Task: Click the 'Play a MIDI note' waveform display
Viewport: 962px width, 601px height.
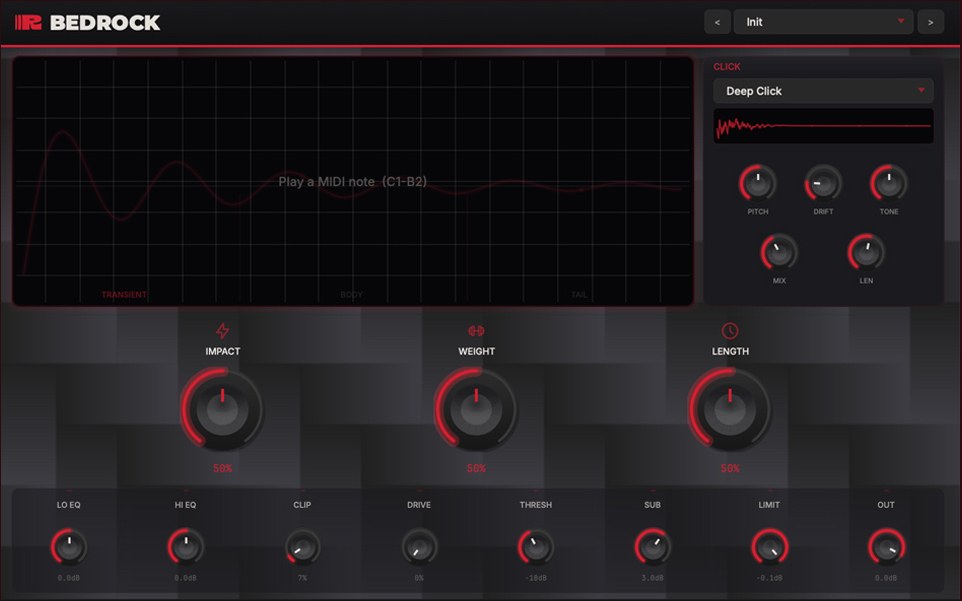Action: click(x=353, y=181)
